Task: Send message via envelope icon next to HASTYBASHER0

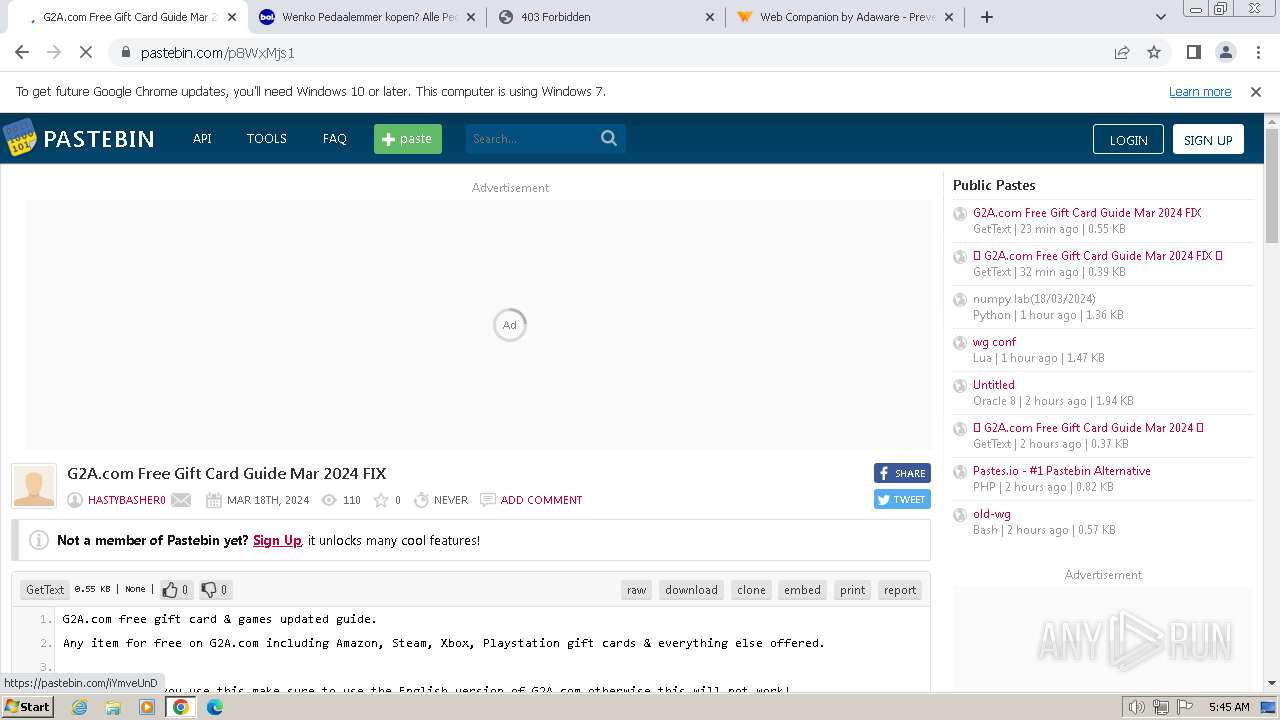Action: pos(181,500)
